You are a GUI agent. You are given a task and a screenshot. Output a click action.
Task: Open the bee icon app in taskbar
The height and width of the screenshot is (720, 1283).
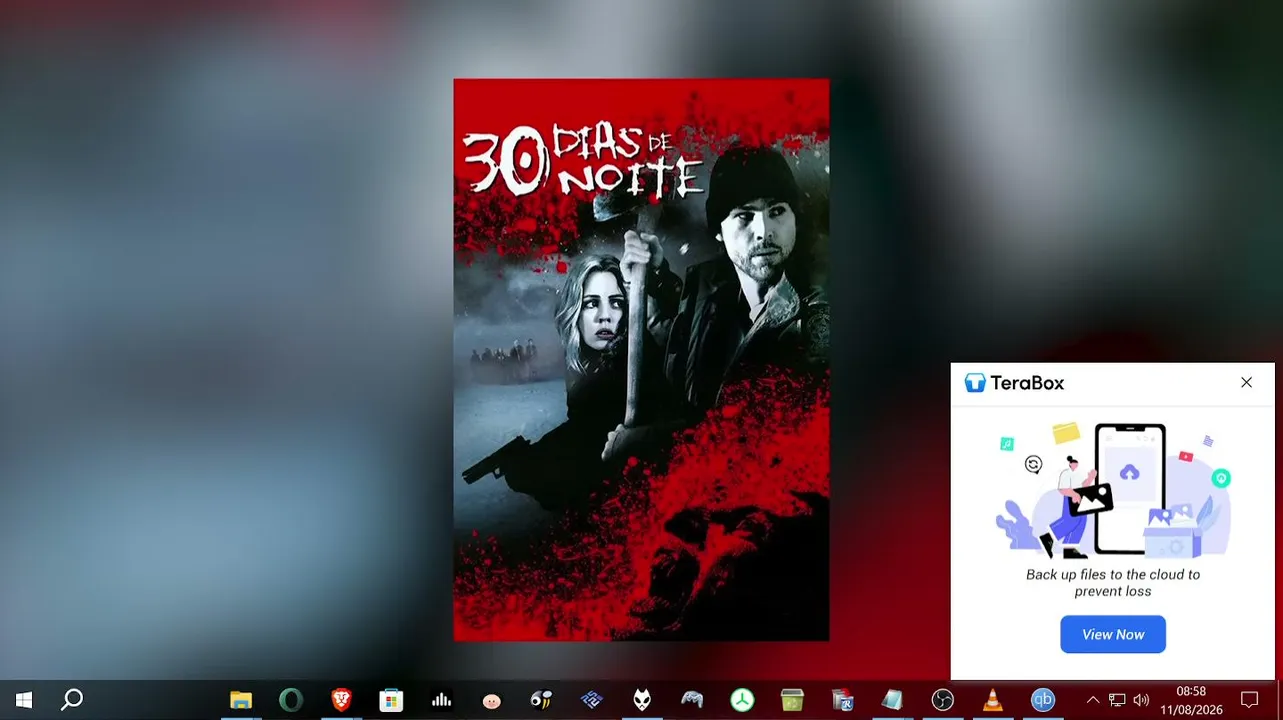(x=541, y=700)
